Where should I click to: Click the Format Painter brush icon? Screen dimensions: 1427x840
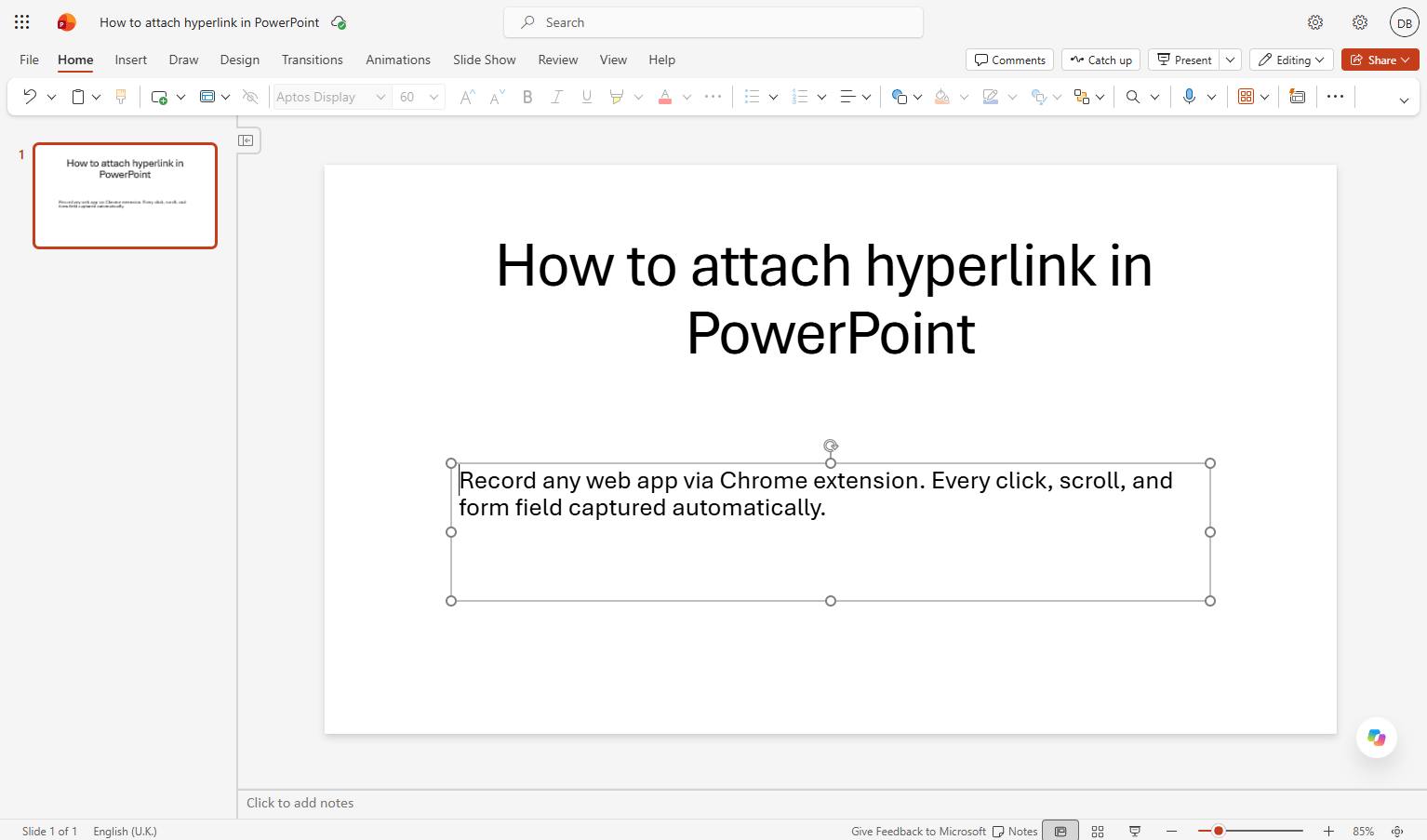point(120,97)
